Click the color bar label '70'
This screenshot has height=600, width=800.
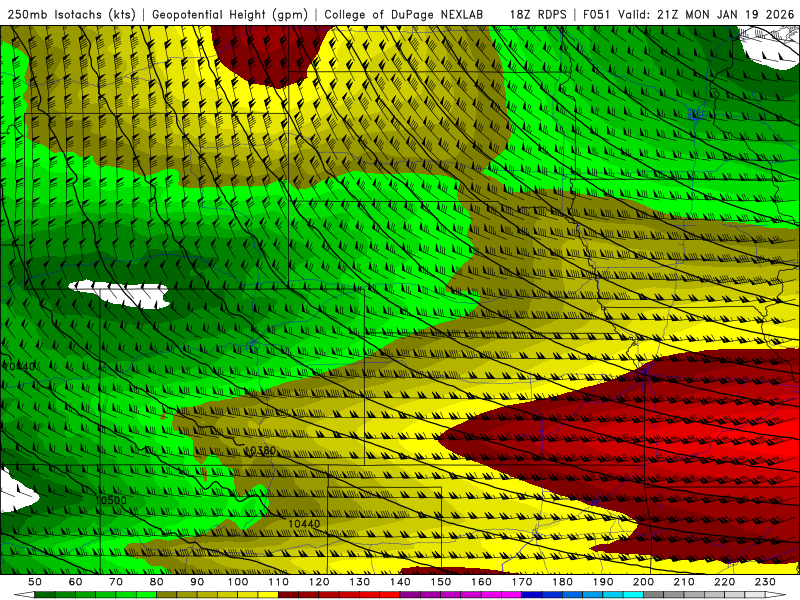coord(116,582)
